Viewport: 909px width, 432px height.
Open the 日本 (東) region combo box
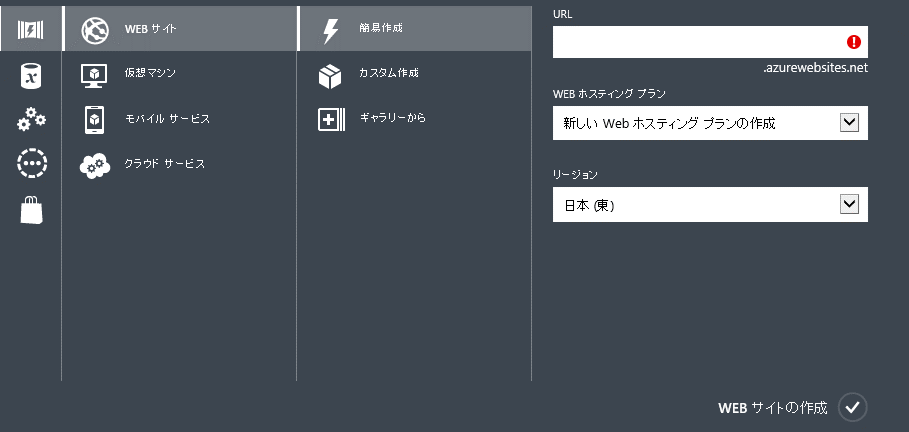click(x=710, y=204)
